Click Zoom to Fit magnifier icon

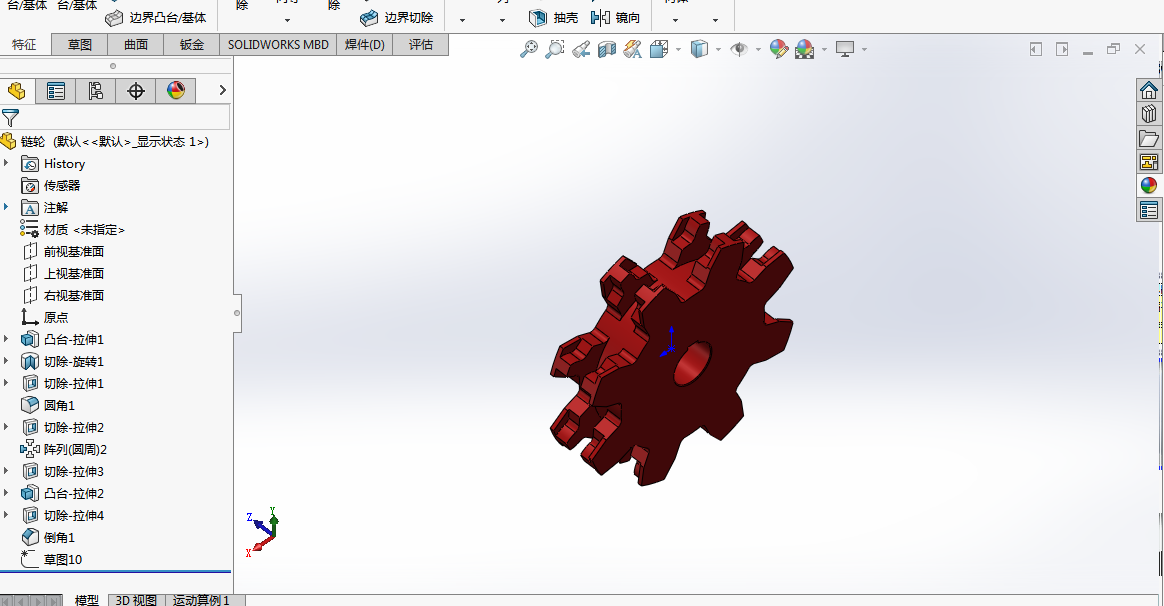529,49
